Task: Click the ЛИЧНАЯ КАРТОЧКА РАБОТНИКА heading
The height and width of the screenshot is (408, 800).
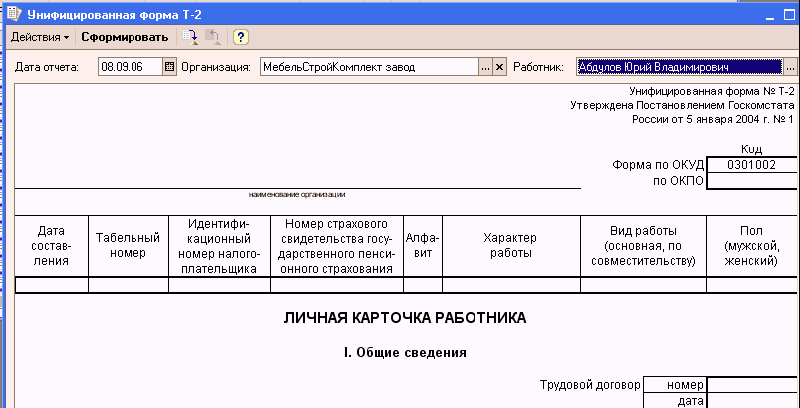Action: pyautogui.click(x=405, y=318)
